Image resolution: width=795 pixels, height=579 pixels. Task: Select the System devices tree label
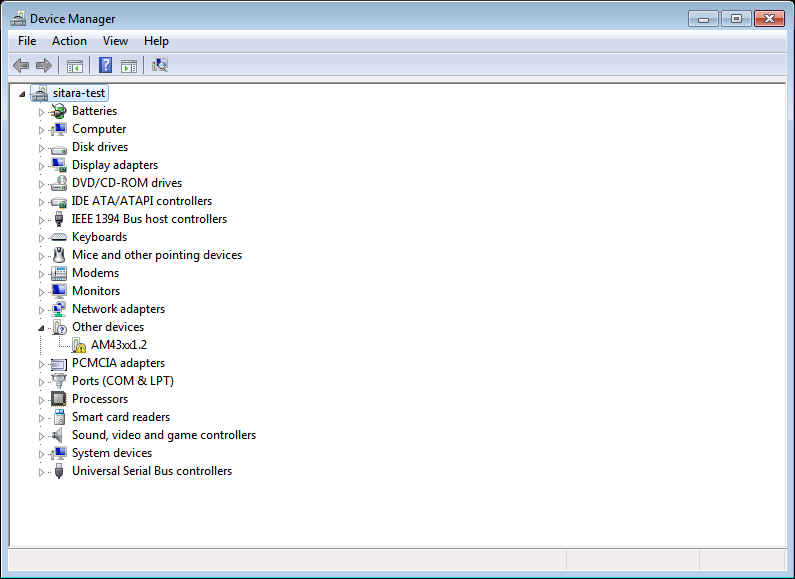point(112,453)
